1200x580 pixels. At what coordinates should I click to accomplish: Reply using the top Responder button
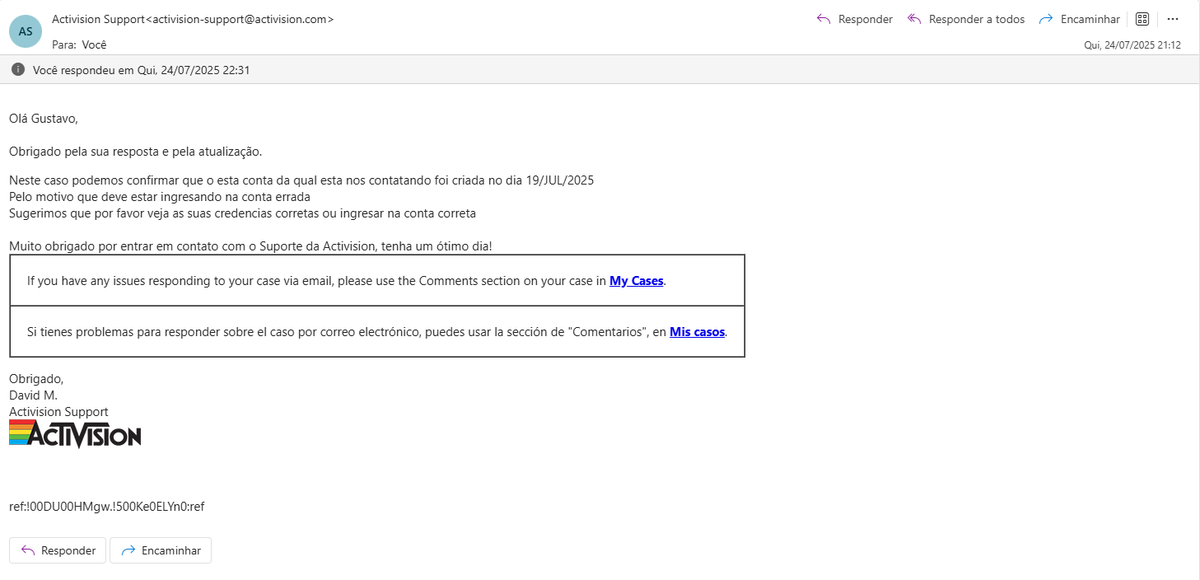pos(854,19)
